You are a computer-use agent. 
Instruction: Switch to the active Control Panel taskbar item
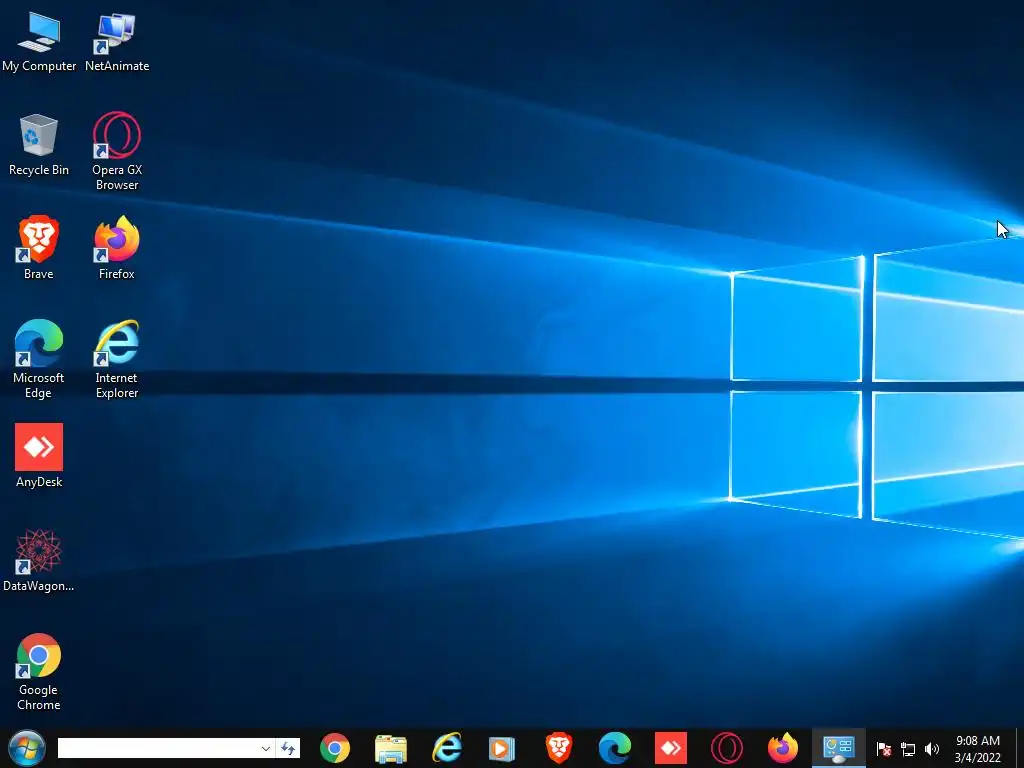click(839, 748)
